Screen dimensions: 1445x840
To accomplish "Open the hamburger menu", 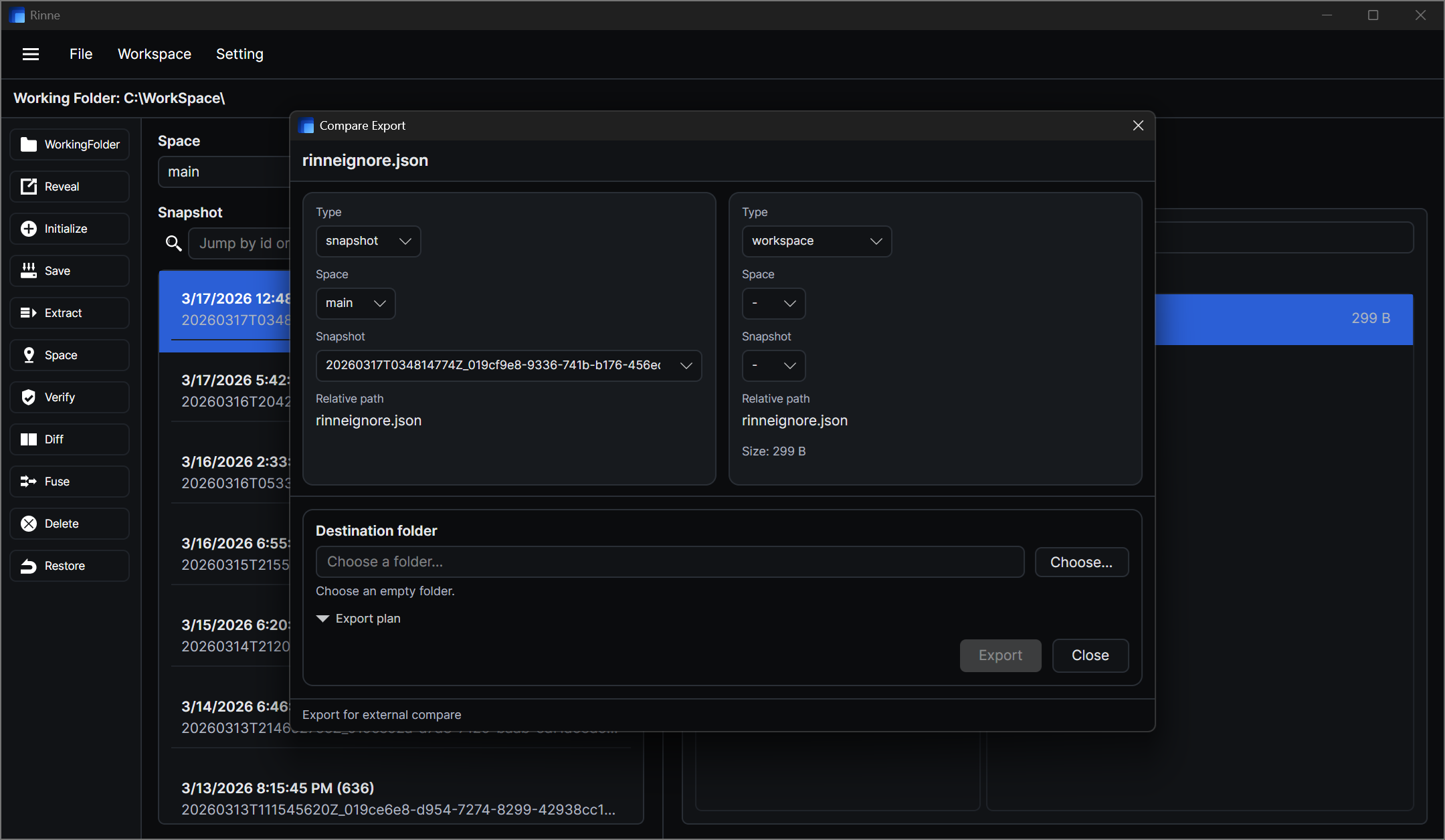I will point(31,54).
